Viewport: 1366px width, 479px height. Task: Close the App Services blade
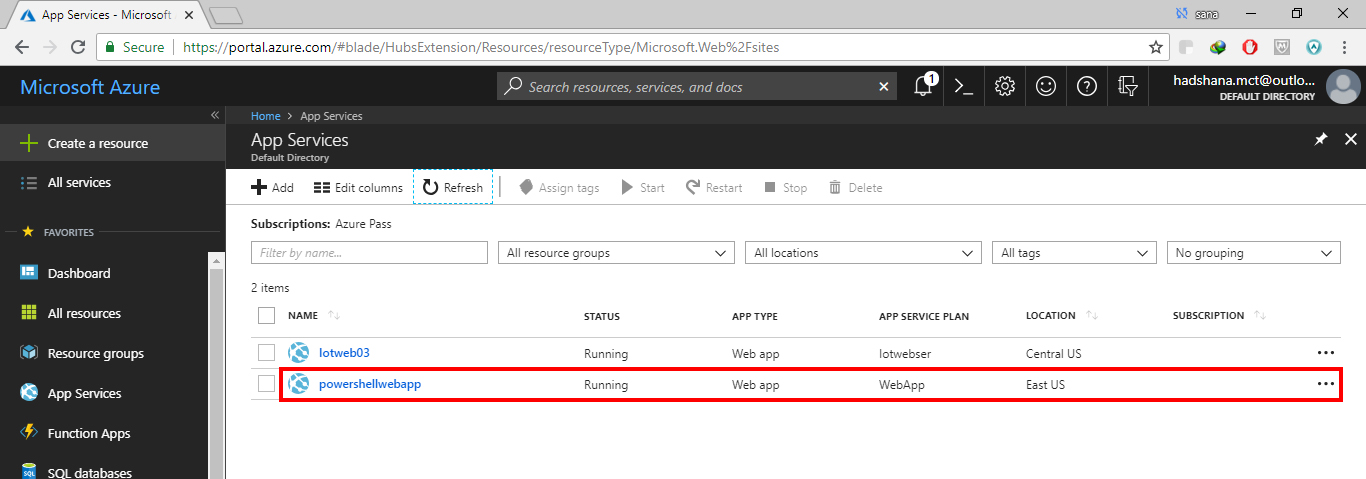(1351, 140)
